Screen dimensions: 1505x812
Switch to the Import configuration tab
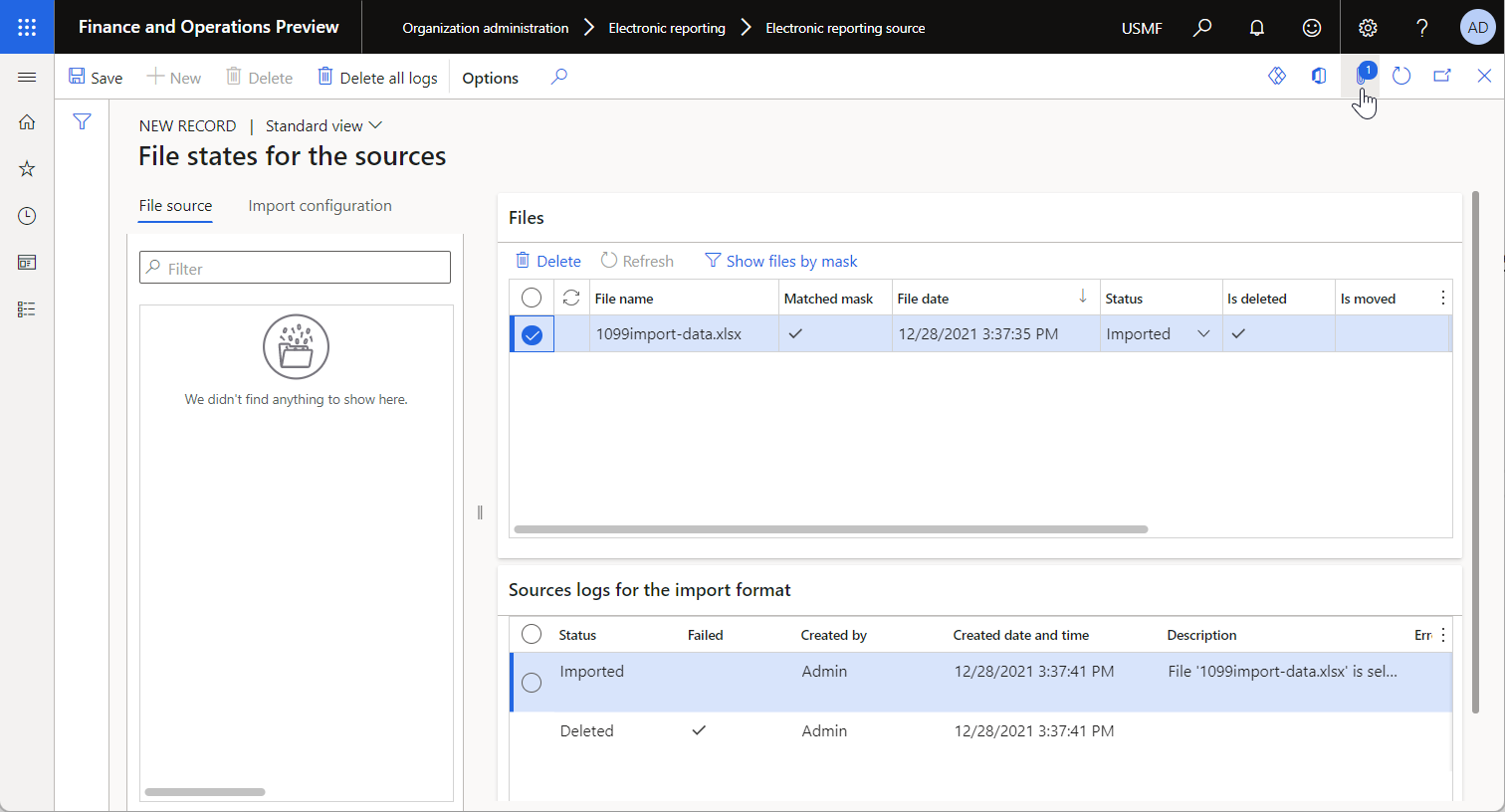point(320,205)
